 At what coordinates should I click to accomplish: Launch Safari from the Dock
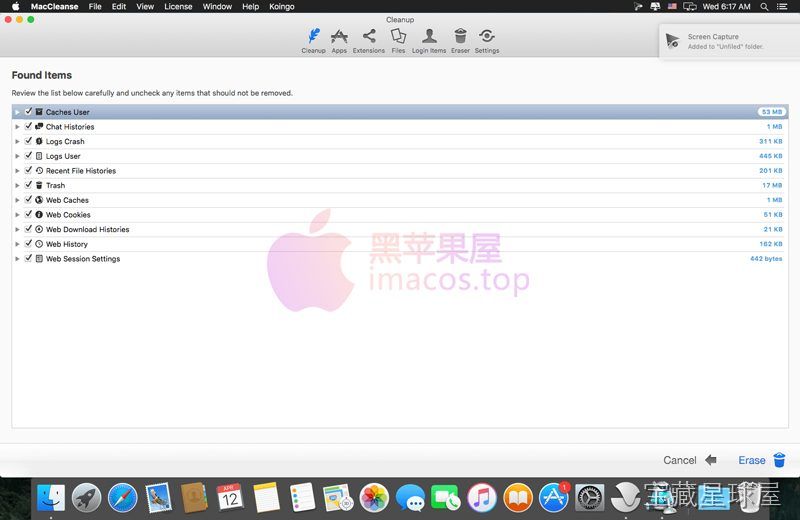pos(122,498)
